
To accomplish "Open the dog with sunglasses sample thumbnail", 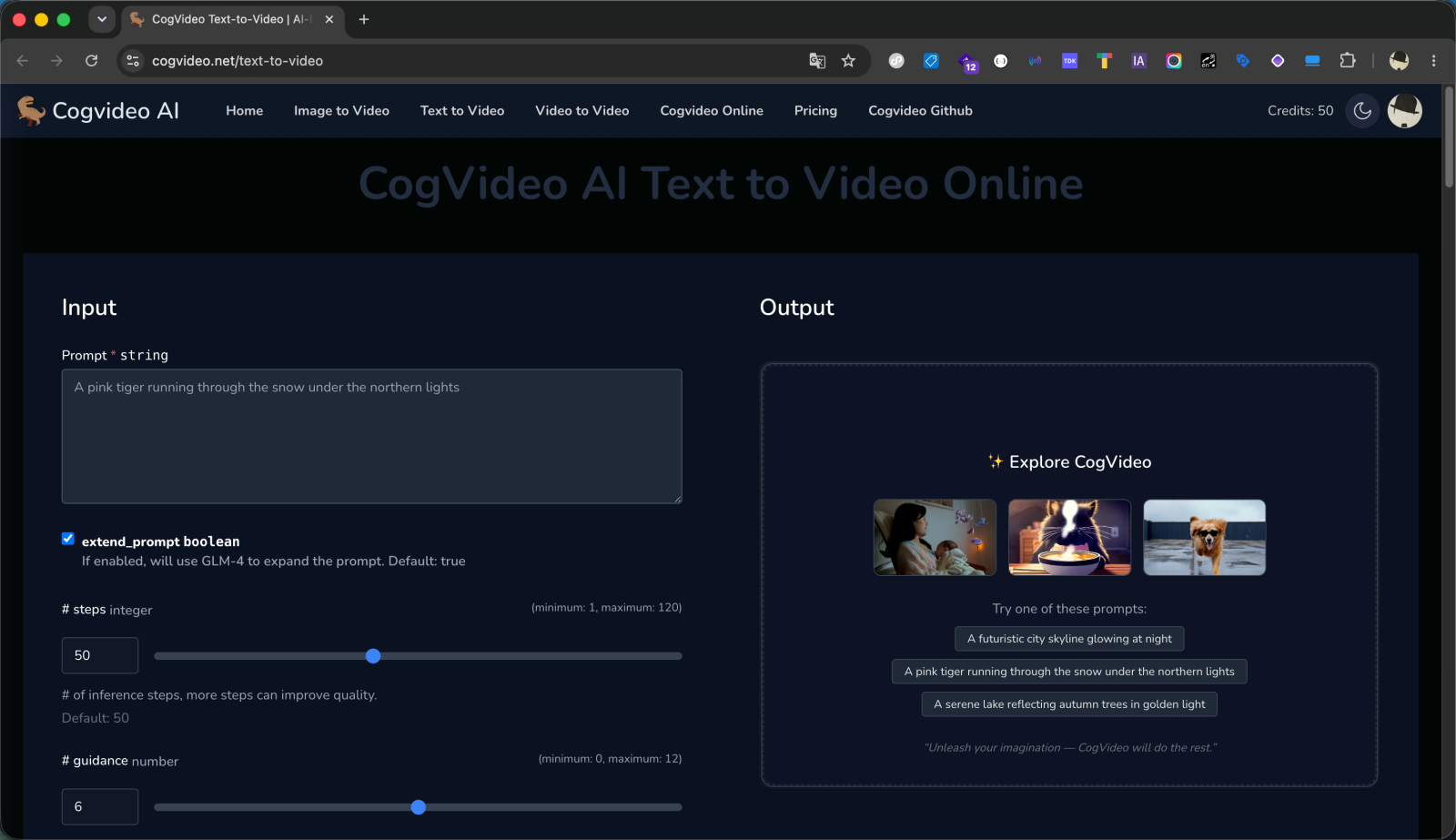I will click(1204, 537).
